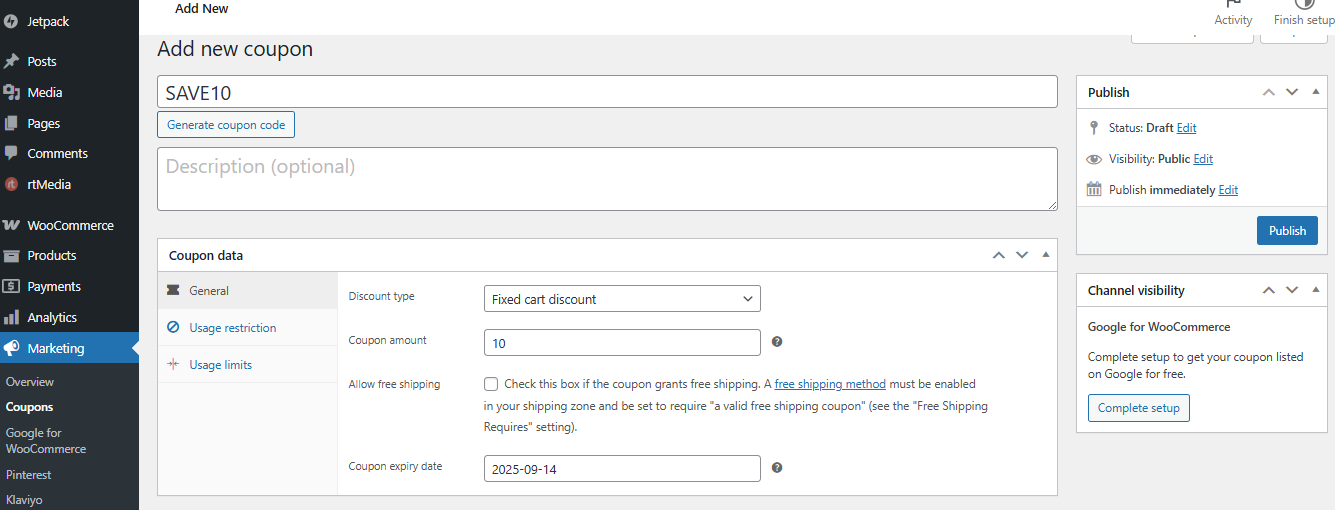This screenshot has width=1335, height=510.
Task: Click the calendar icon beside Publish immediately
Action: point(1094,189)
